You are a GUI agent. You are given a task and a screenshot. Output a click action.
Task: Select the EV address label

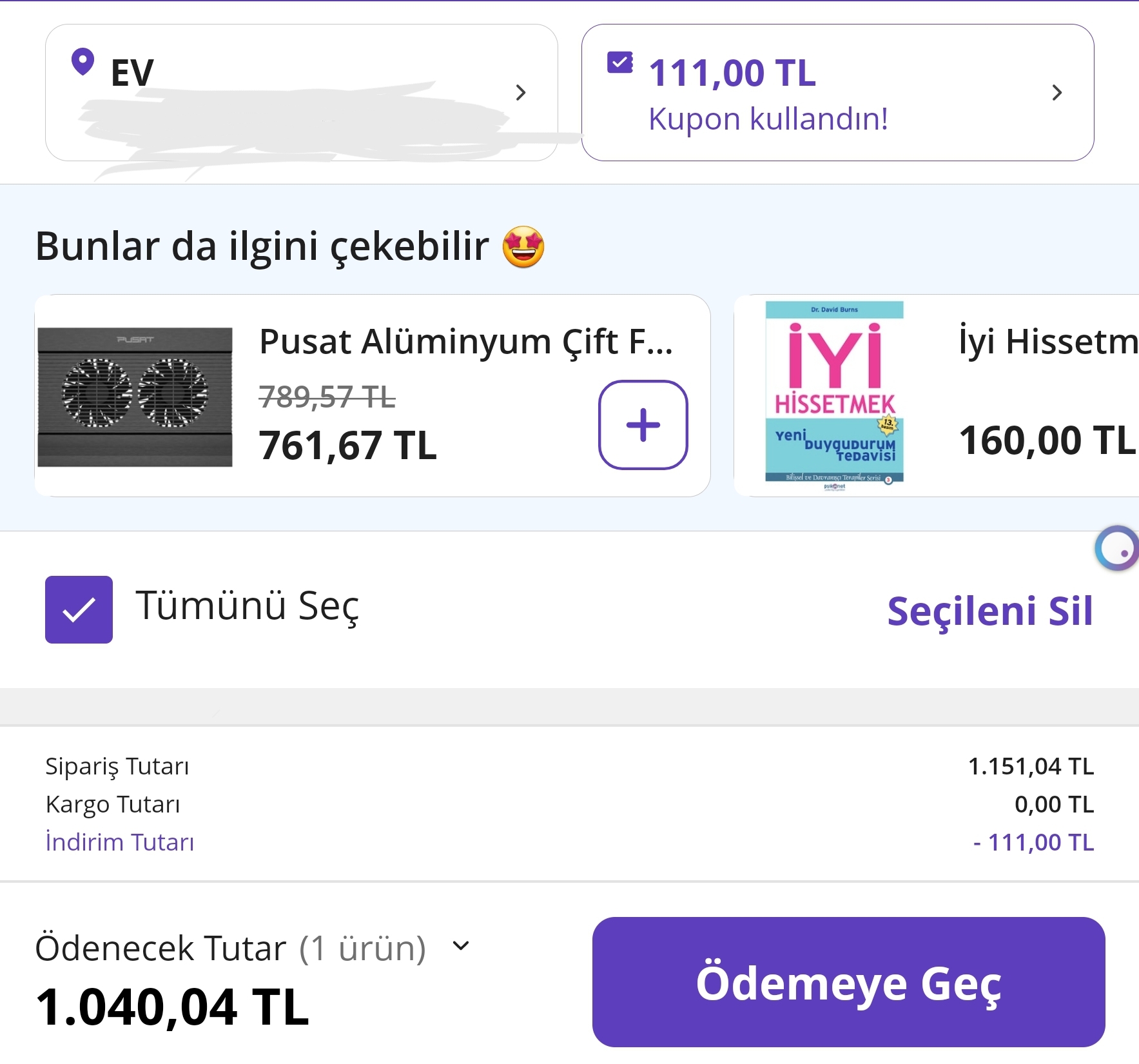132,72
